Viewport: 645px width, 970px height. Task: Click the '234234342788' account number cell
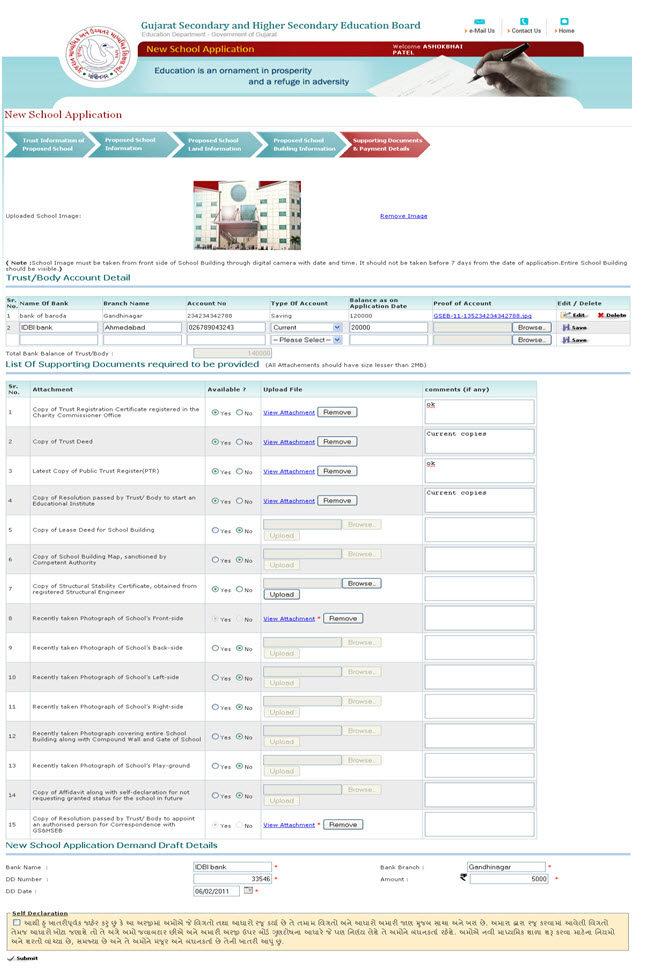(x=210, y=316)
